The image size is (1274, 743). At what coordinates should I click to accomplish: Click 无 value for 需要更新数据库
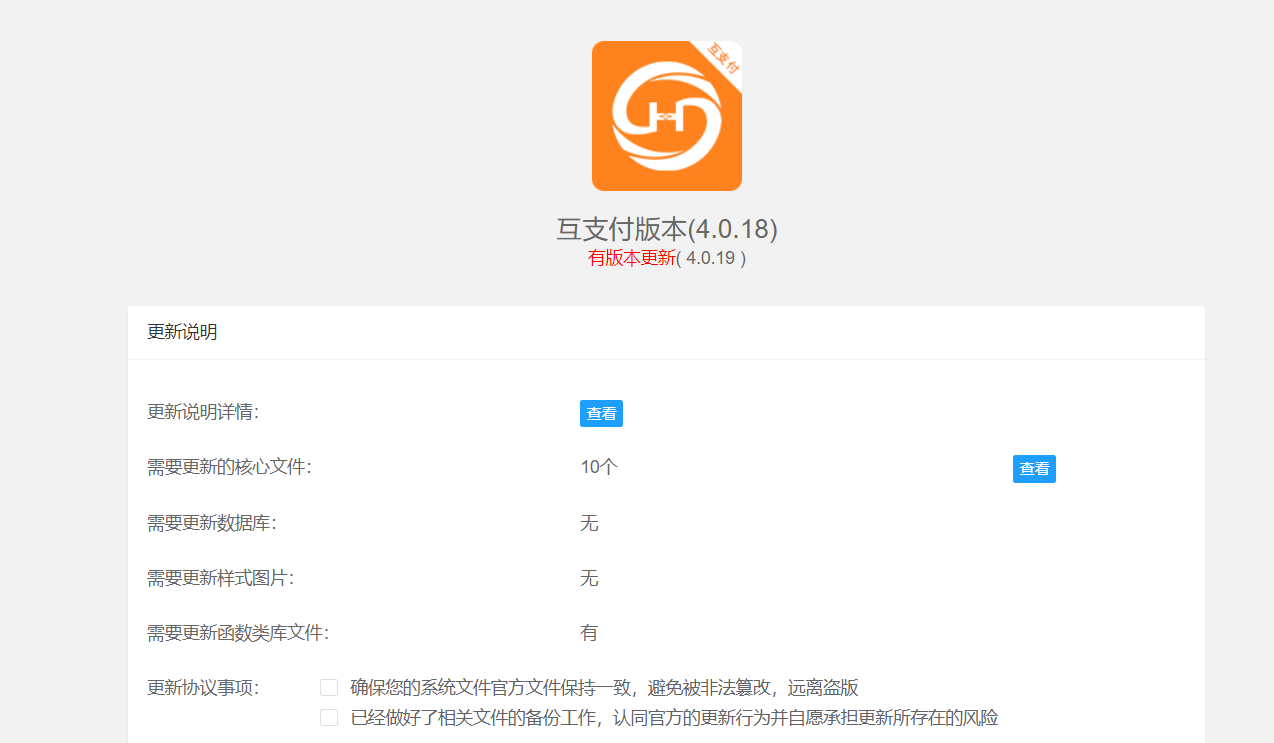coord(589,523)
